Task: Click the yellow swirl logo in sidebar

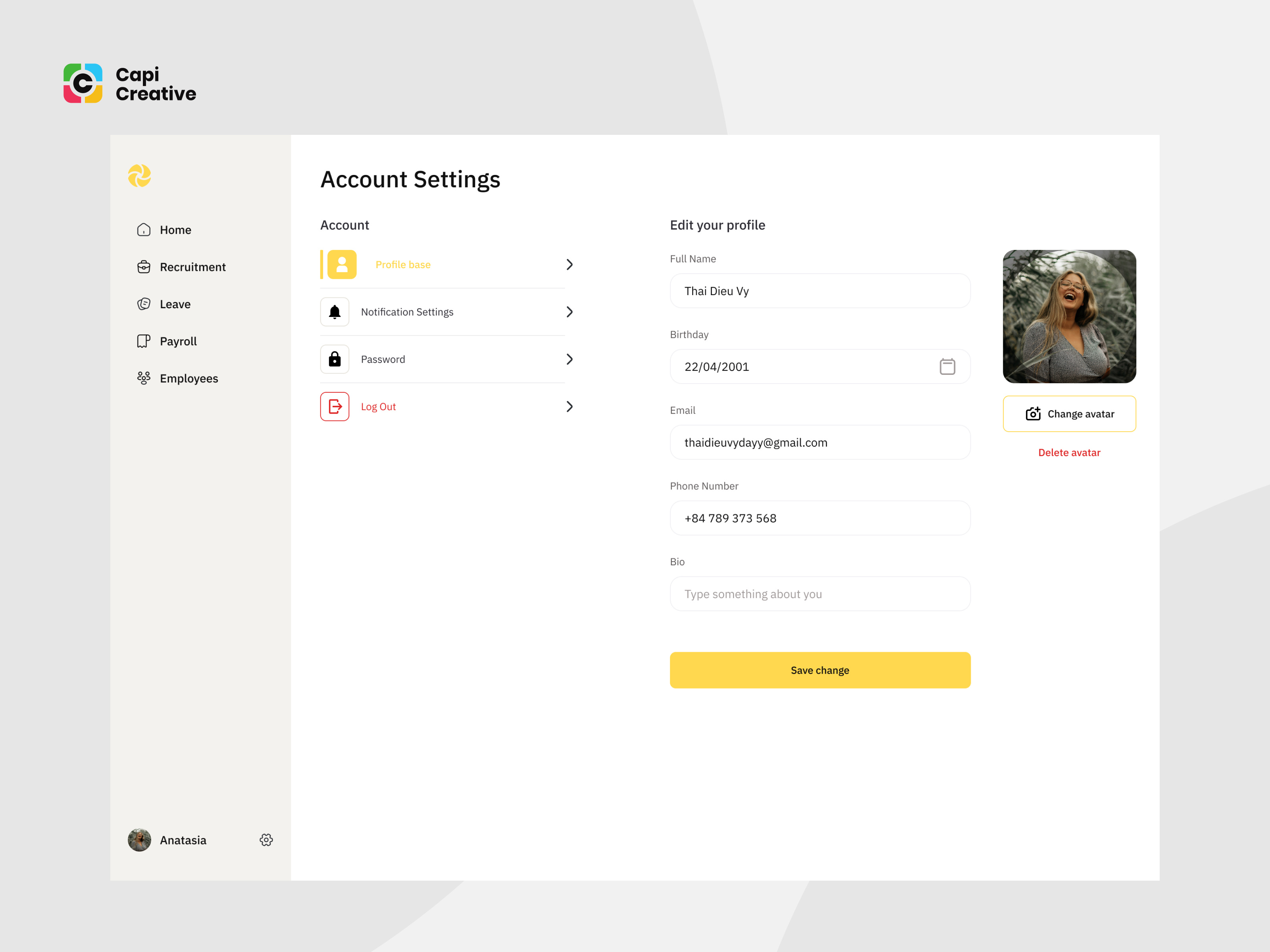Action: [x=140, y=176]
